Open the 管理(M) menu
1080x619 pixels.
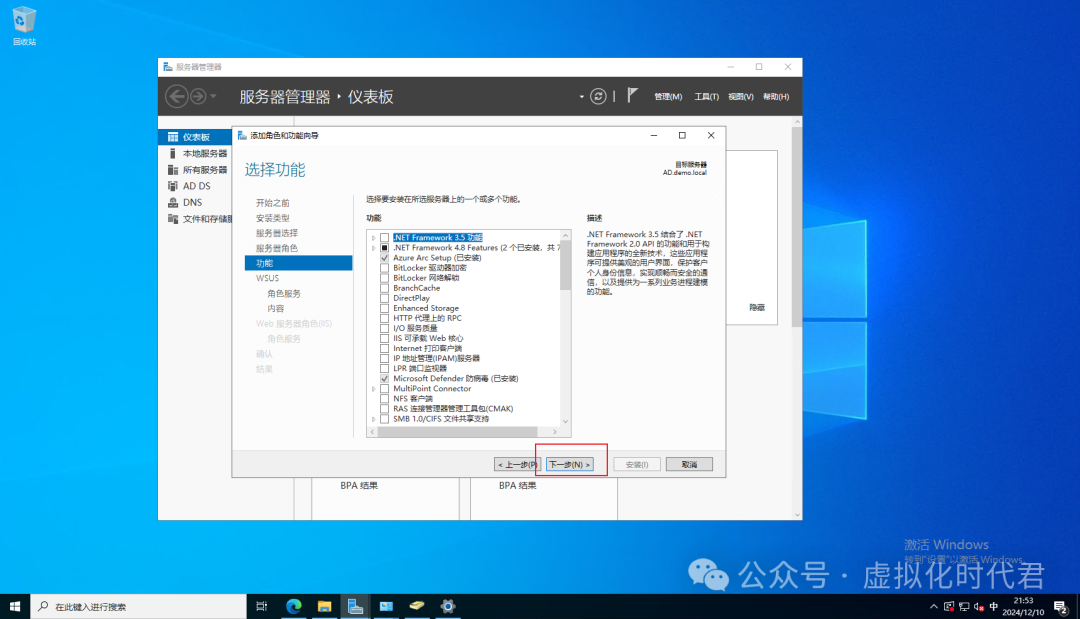point(667,96)
